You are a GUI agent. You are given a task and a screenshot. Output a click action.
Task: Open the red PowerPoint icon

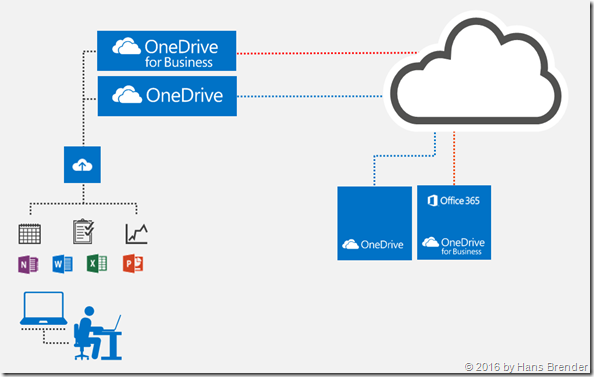click(x=133, y=264)
